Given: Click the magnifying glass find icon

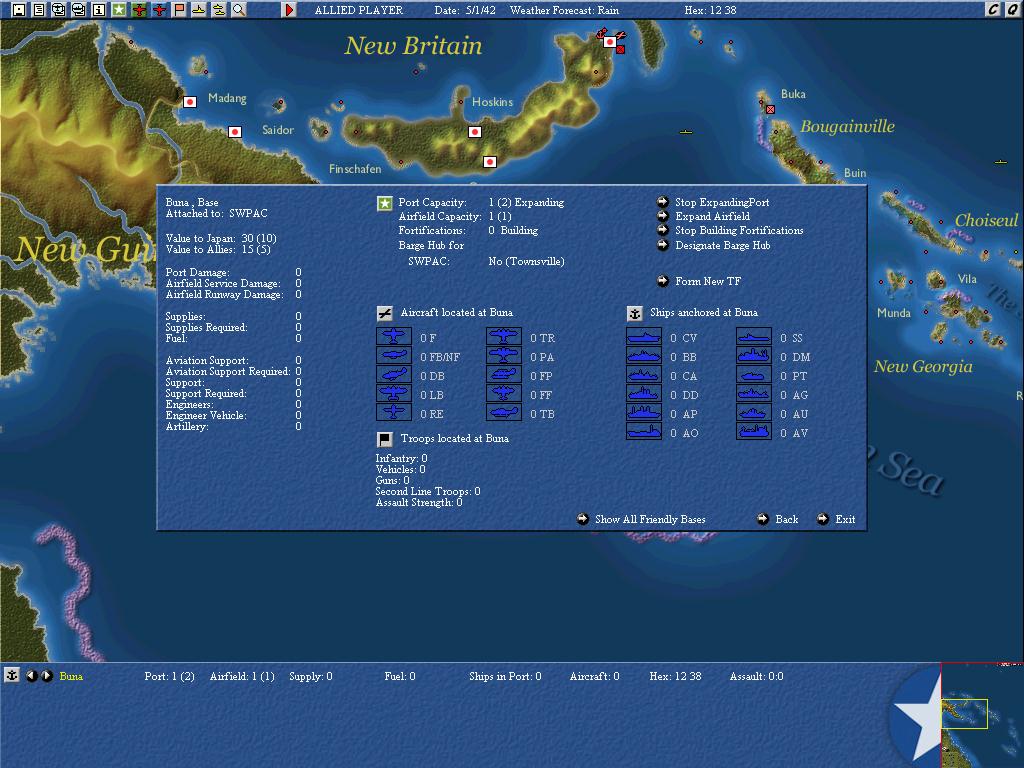Looking at the screenshot, I should coord(239,10).
